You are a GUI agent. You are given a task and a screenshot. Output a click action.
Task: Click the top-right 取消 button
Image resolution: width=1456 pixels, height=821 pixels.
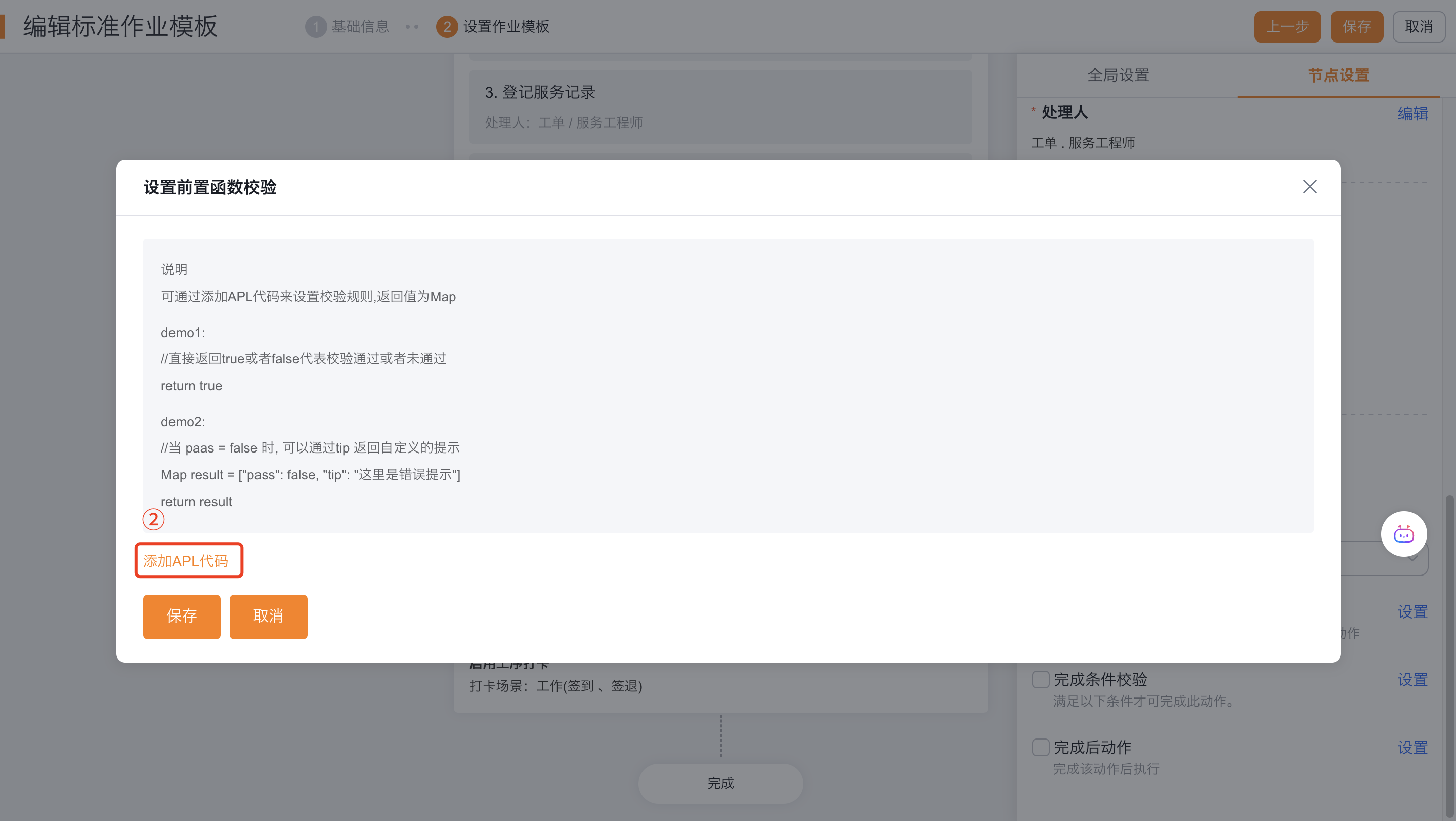coord(1418,27)
